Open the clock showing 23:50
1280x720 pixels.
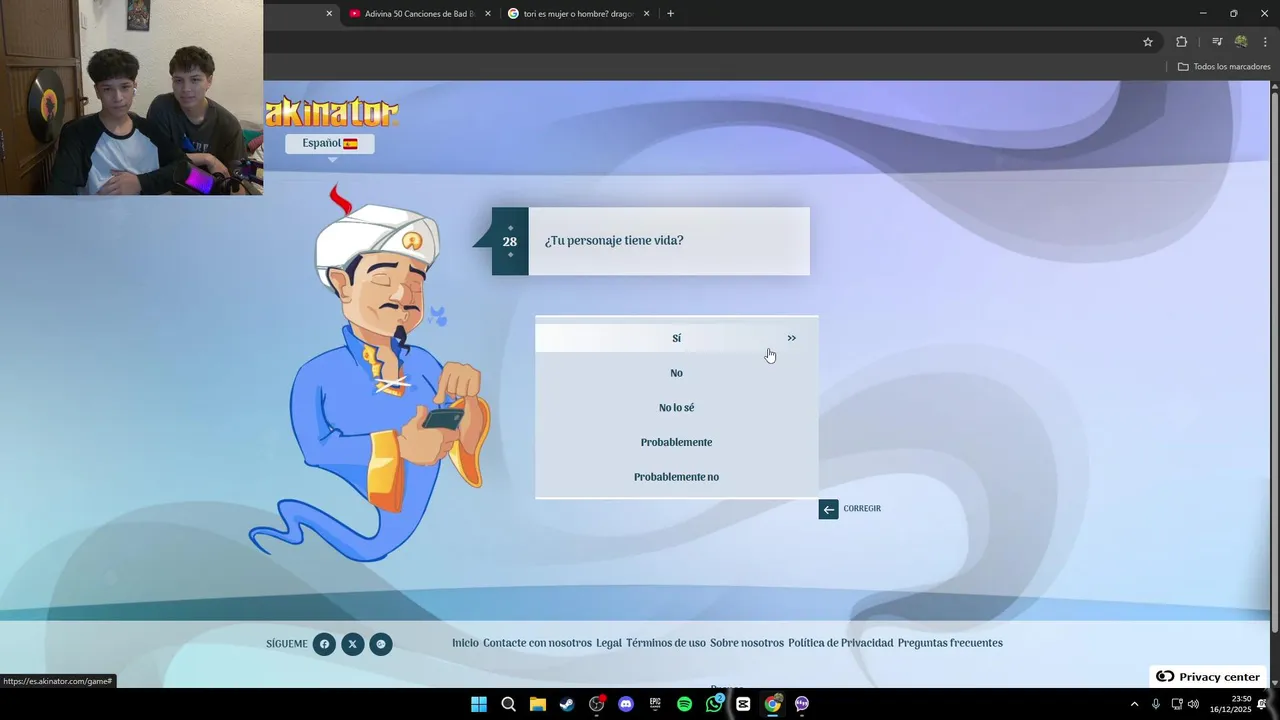(x=1230, y=704)
